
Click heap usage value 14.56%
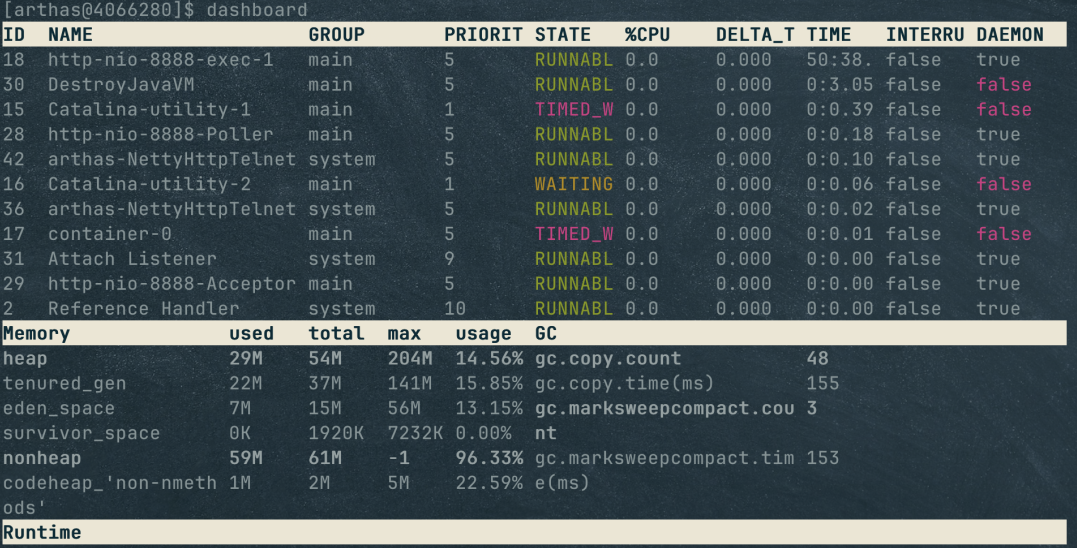pos(489,358)
